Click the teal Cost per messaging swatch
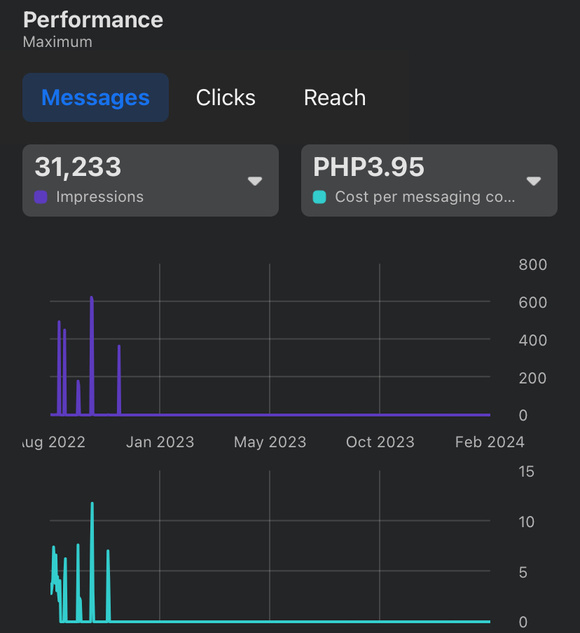 (319, 197)
